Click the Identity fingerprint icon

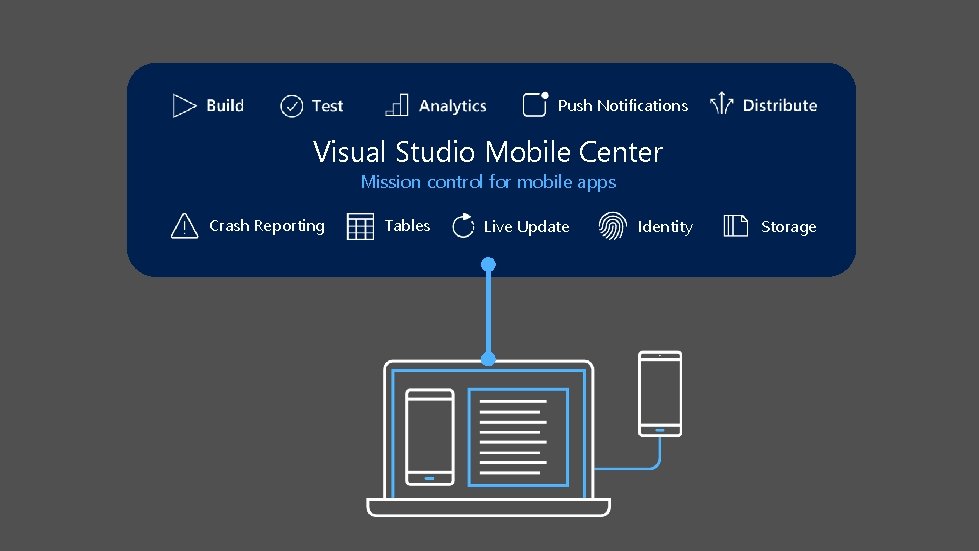[x=612, y=225]
